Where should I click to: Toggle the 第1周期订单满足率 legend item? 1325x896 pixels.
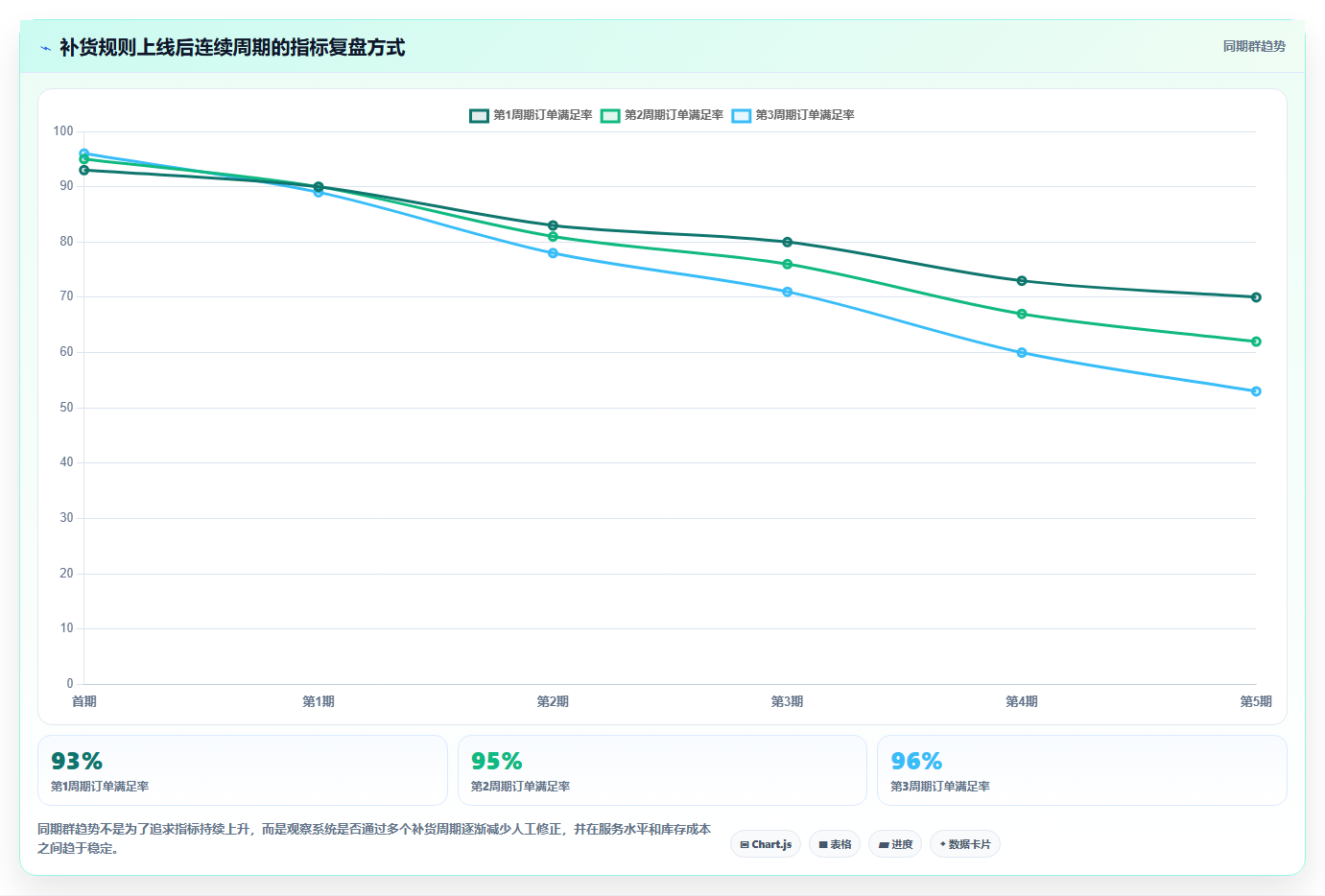pyautogui.click(x=531, y=115)
